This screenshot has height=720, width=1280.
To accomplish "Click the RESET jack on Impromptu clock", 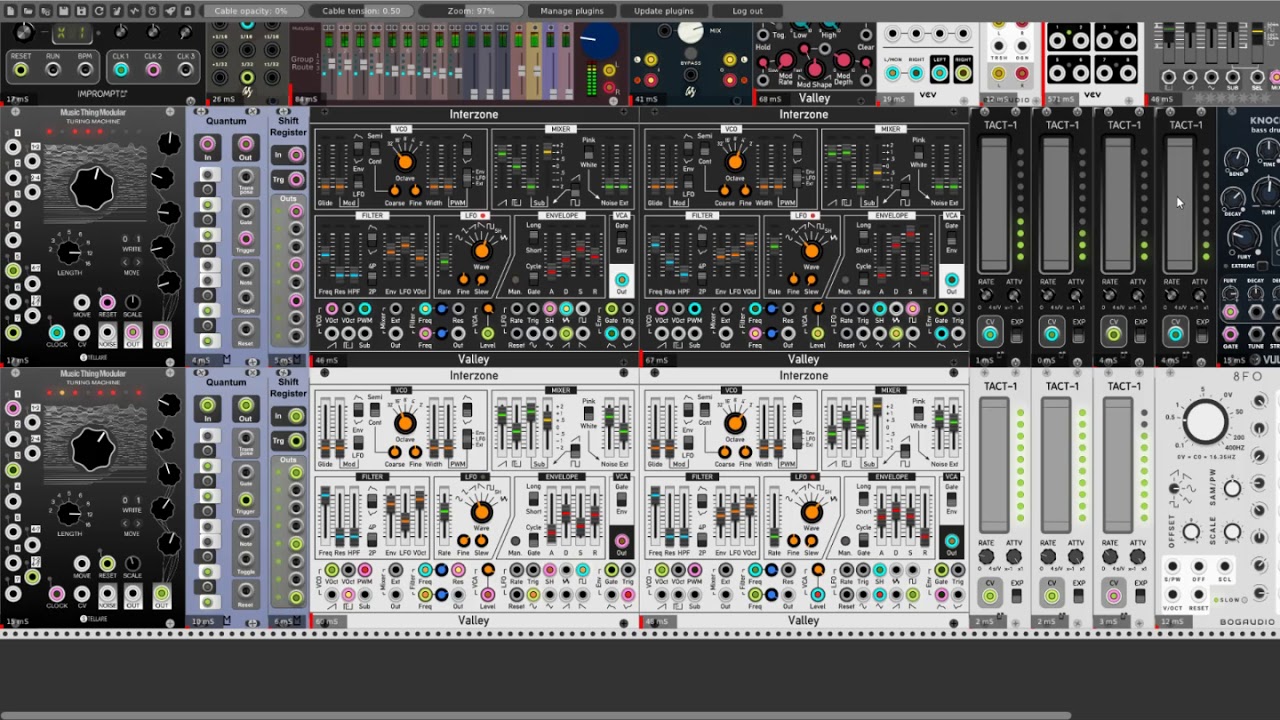I will coord(21,71).
